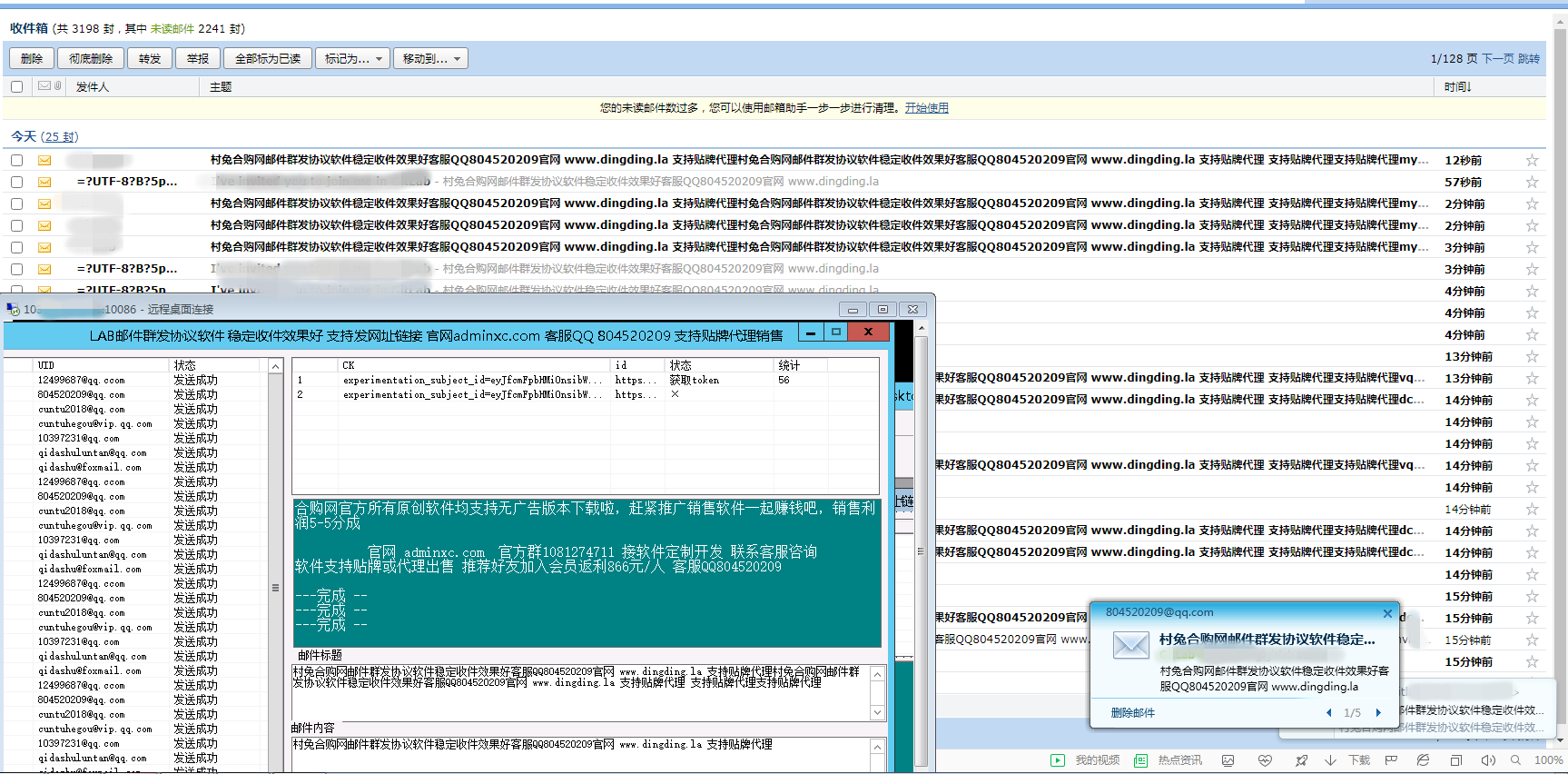Check the box for the first email today
Image resolution: width=1568 pixels, height=774 pixels.
[x=16, y=160]
